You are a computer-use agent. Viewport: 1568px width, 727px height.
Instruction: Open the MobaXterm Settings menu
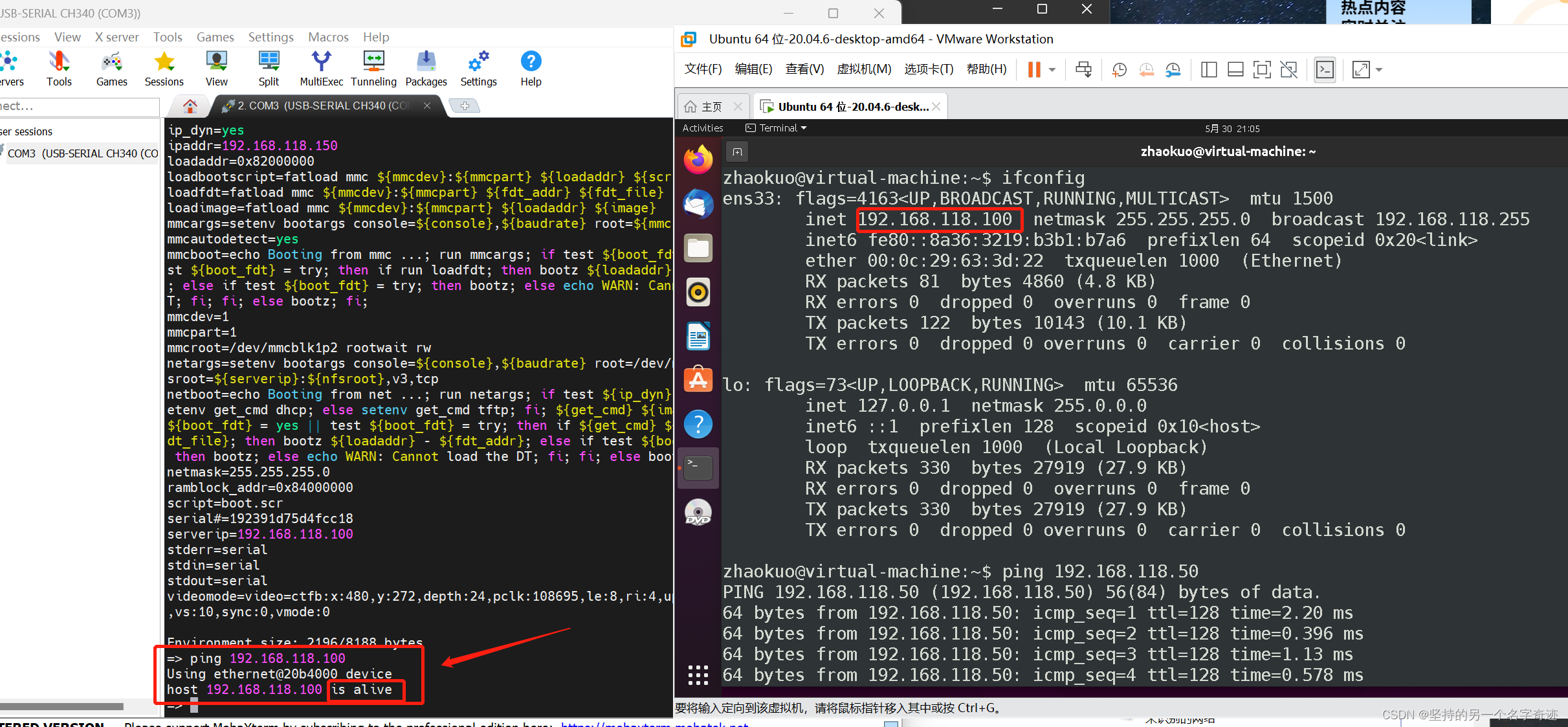click(271, 37)
